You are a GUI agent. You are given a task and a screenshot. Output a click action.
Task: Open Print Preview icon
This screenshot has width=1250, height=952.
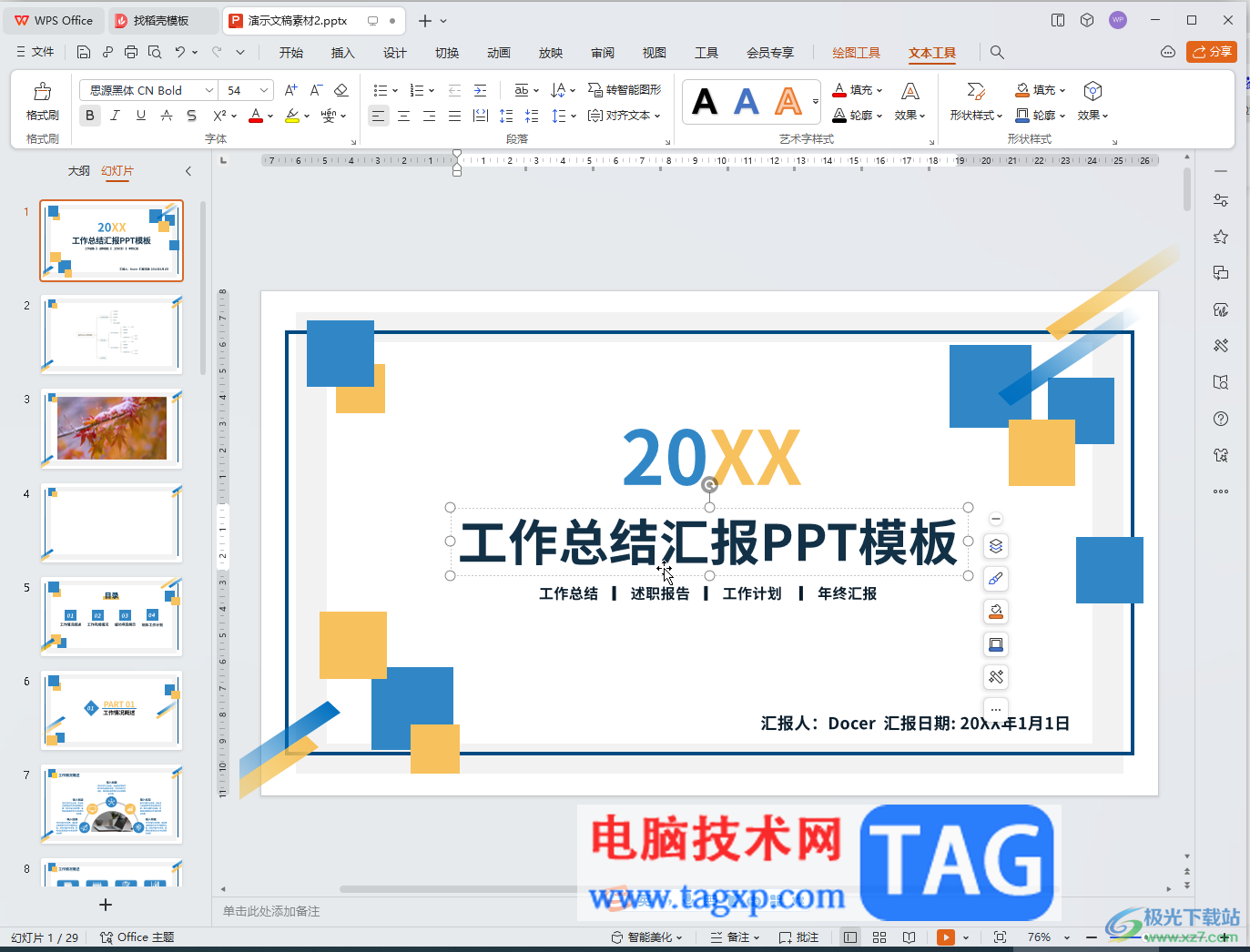[x=155, y=52]
